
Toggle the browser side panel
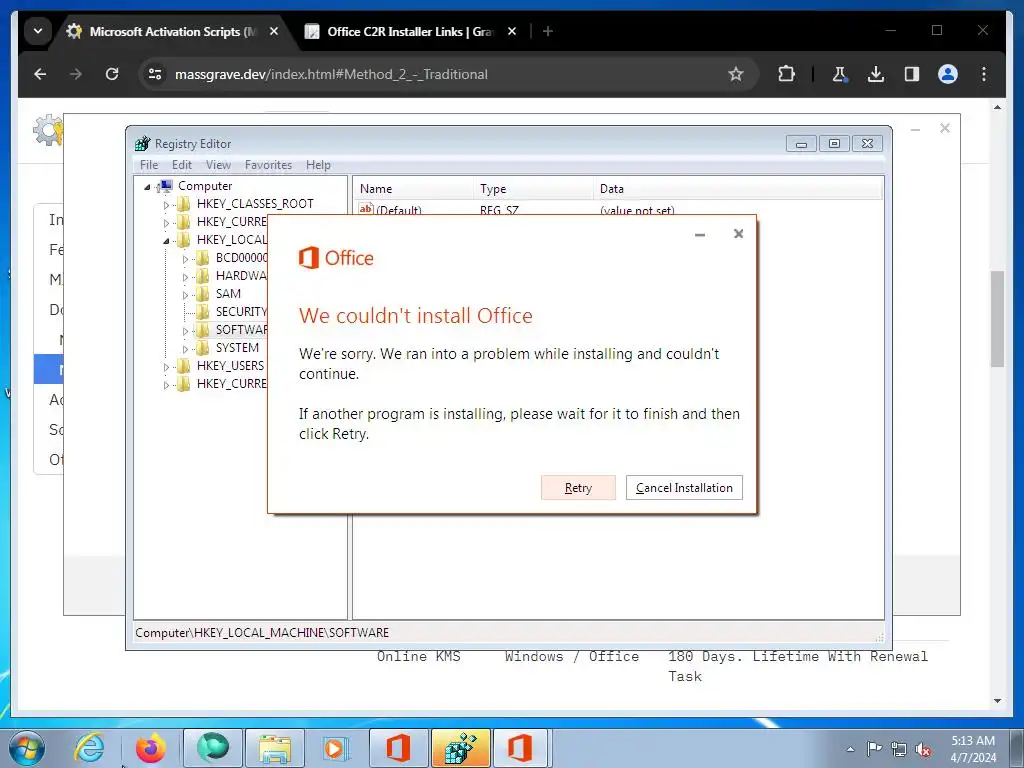(x=912, y=74)
